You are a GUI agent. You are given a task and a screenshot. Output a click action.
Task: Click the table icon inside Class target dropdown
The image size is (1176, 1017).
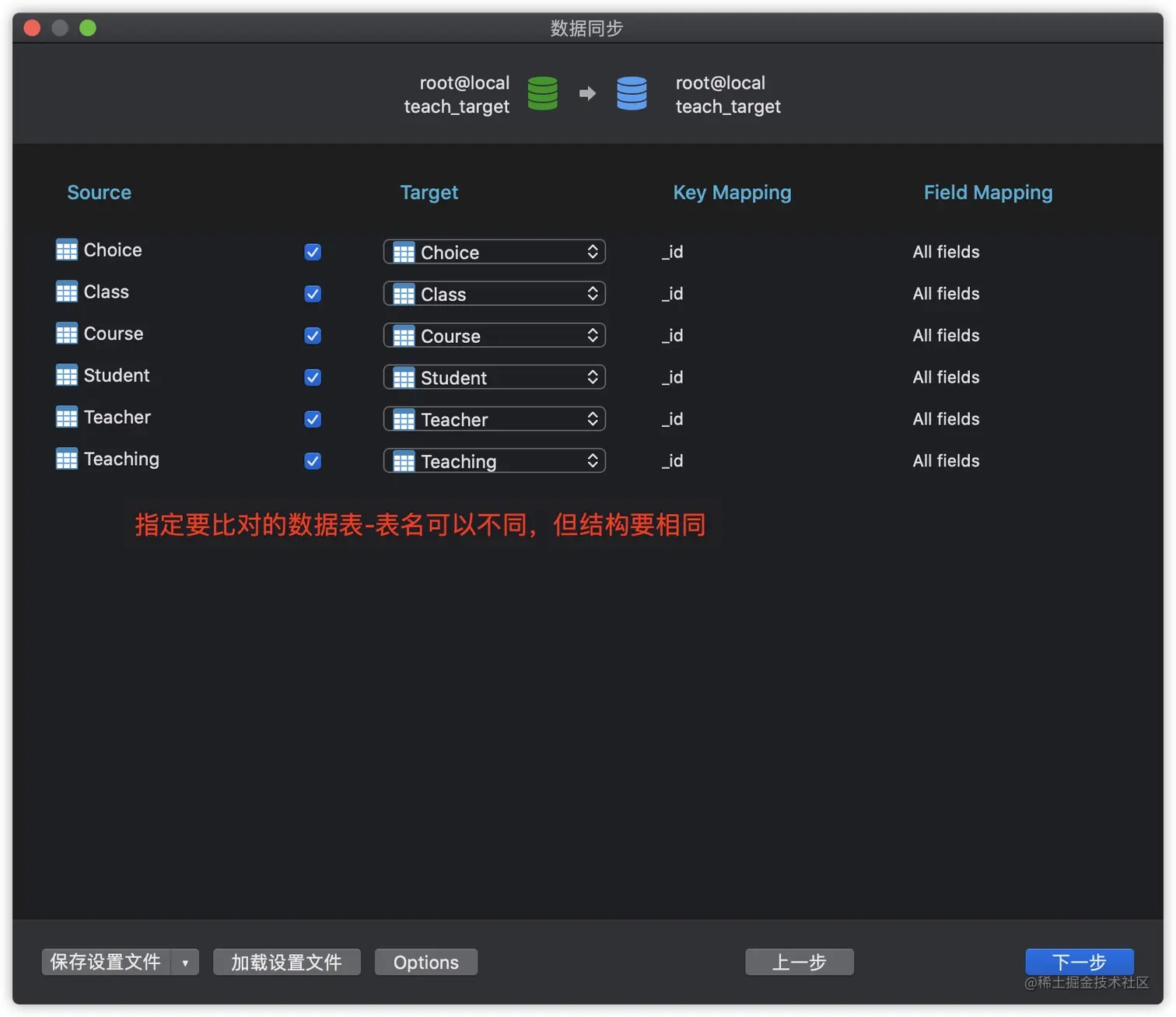(404, 295)
